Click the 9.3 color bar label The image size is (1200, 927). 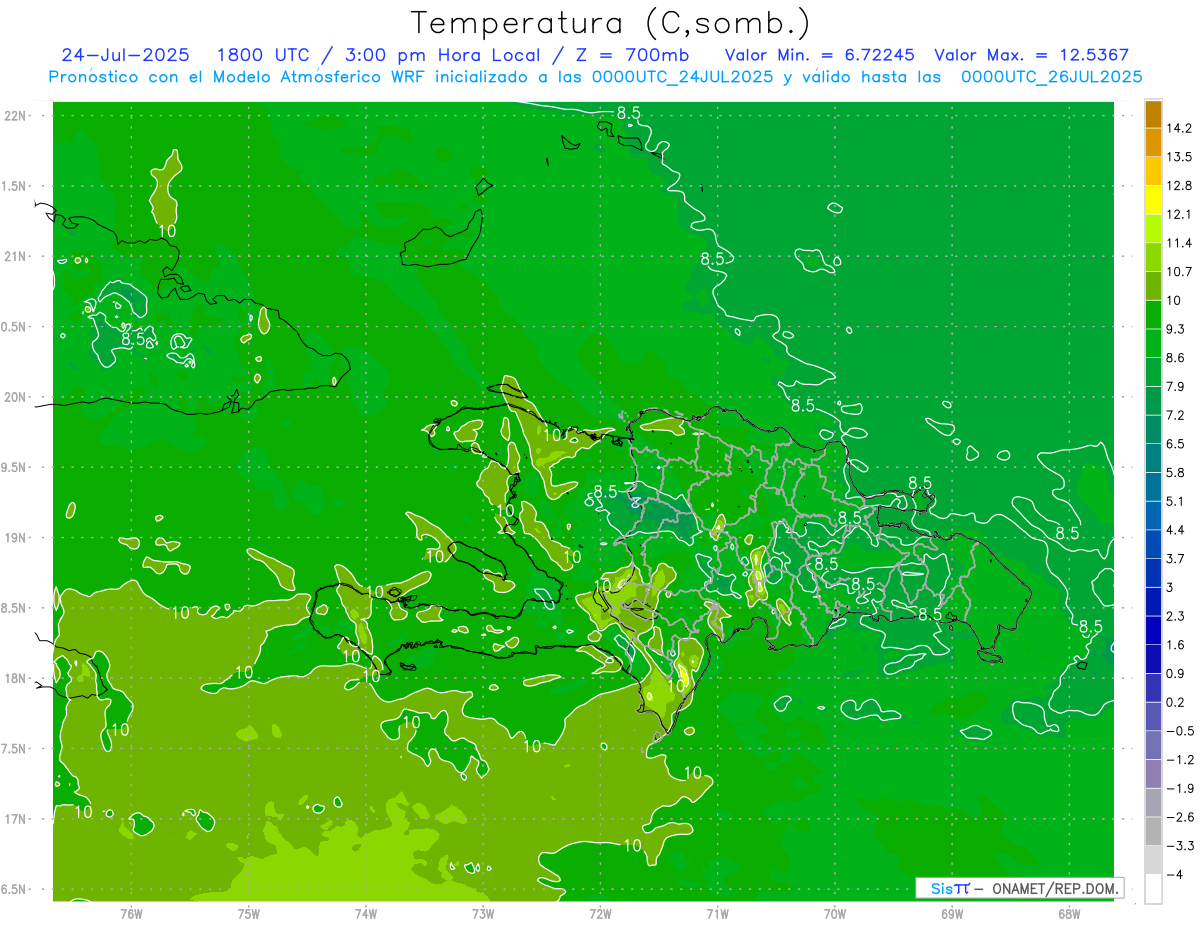[1176, 329]
